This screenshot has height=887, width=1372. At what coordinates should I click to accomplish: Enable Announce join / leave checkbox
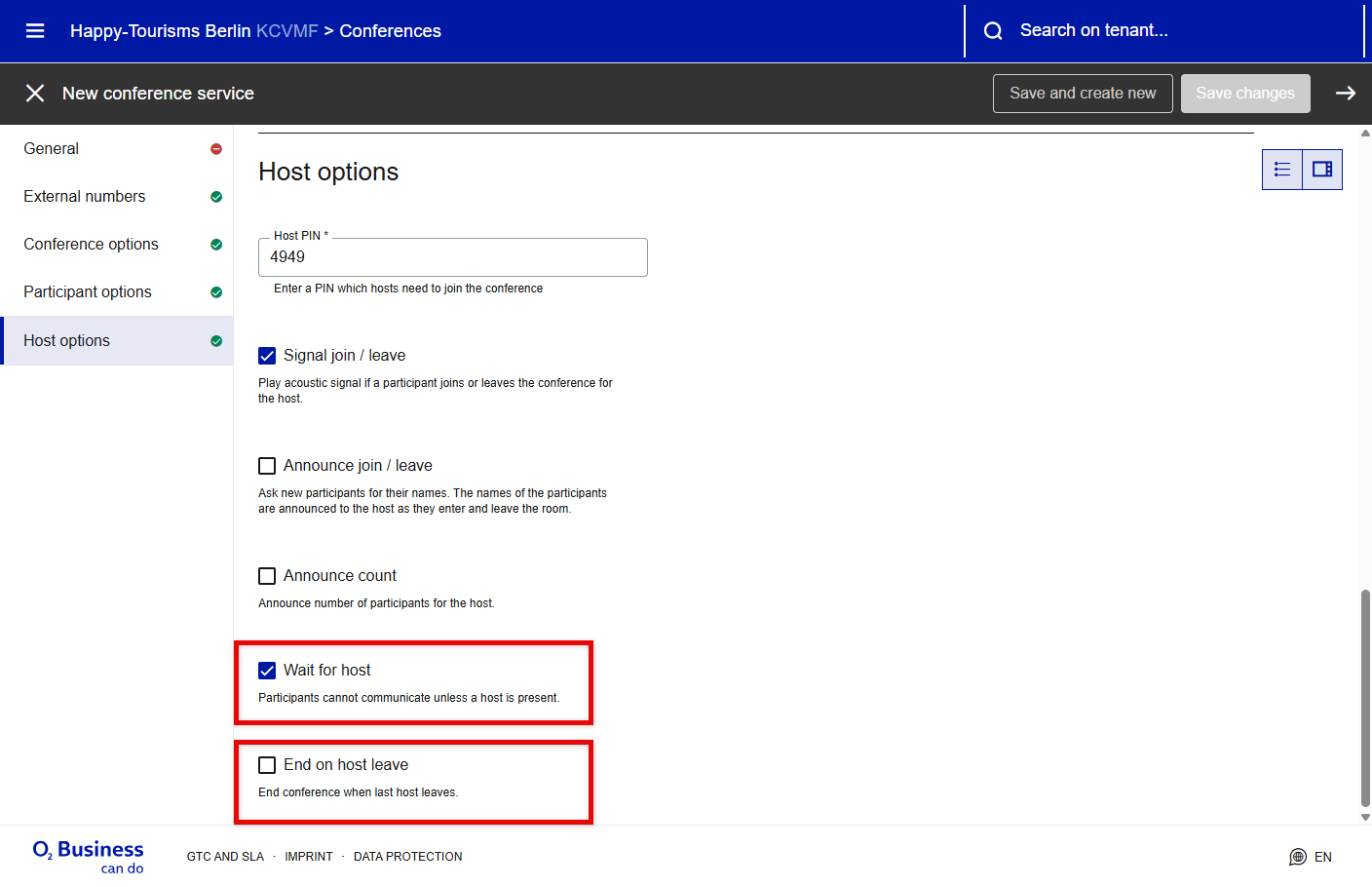[267, 466]
